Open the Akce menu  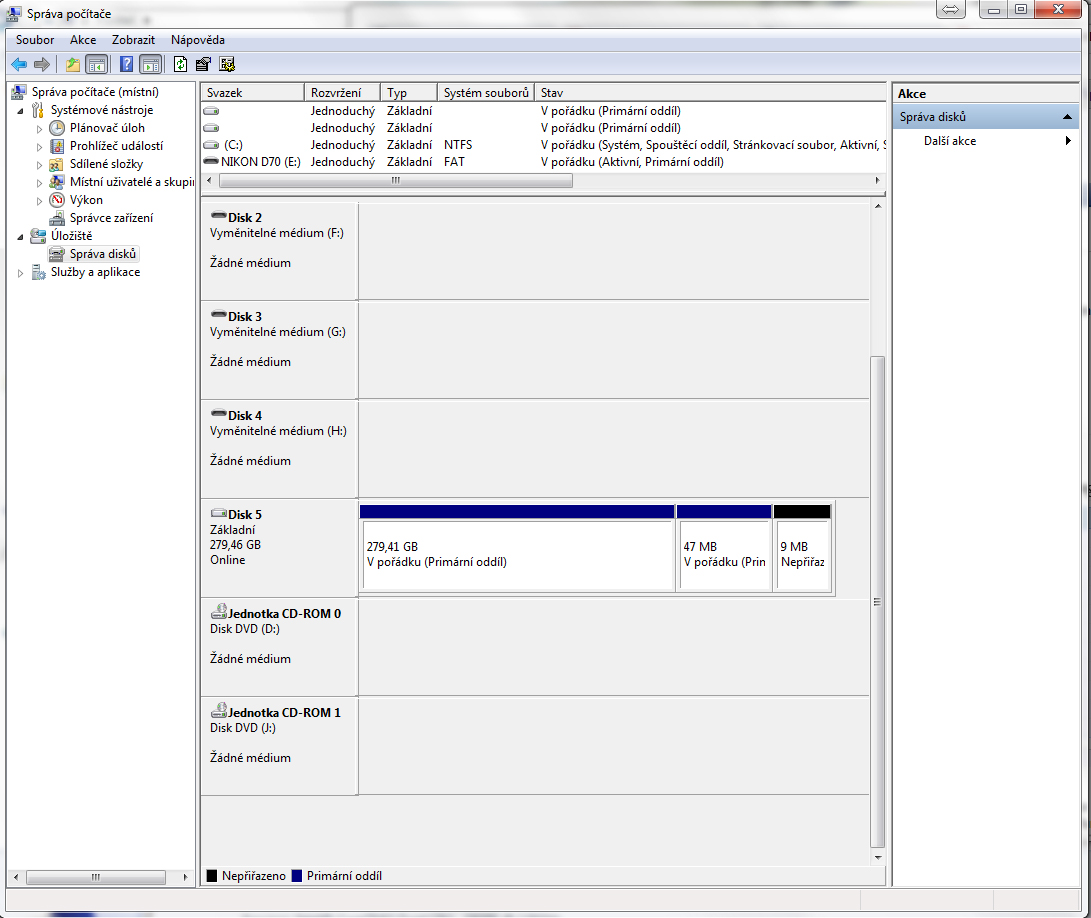tap(83, 40)
